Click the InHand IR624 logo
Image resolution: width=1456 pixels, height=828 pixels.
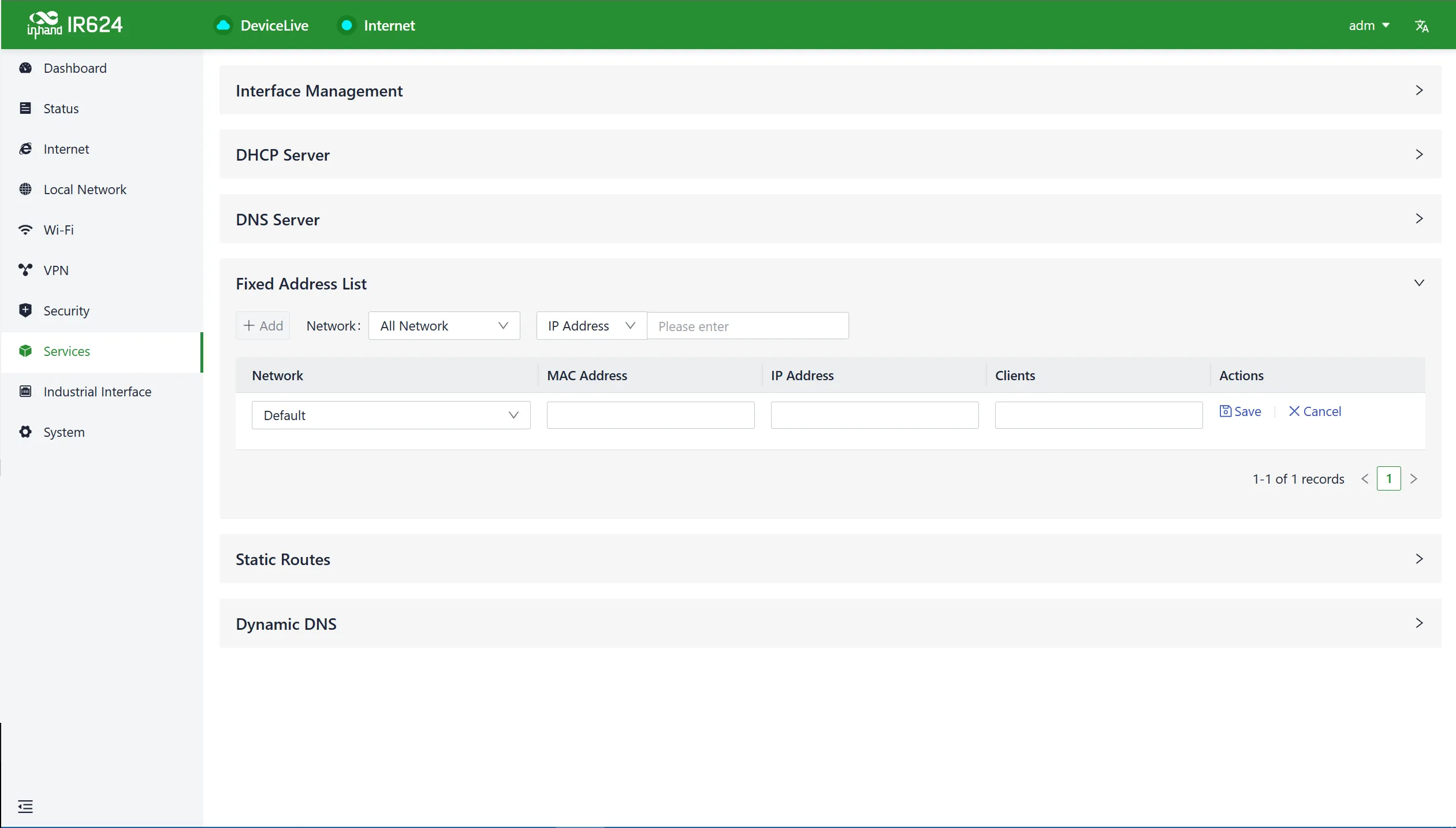pos(75,25)
